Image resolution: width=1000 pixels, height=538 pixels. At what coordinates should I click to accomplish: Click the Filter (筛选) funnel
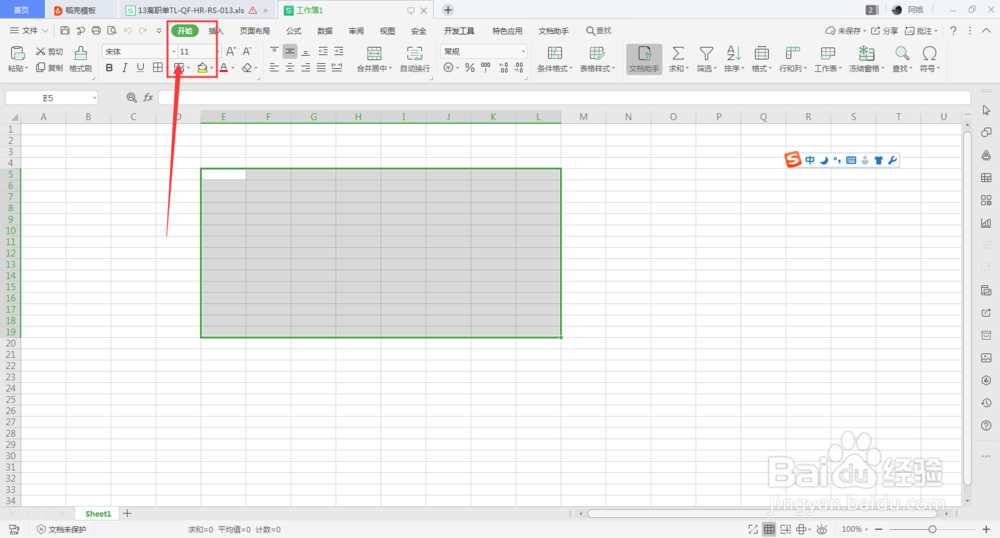[x=706, y=59]
